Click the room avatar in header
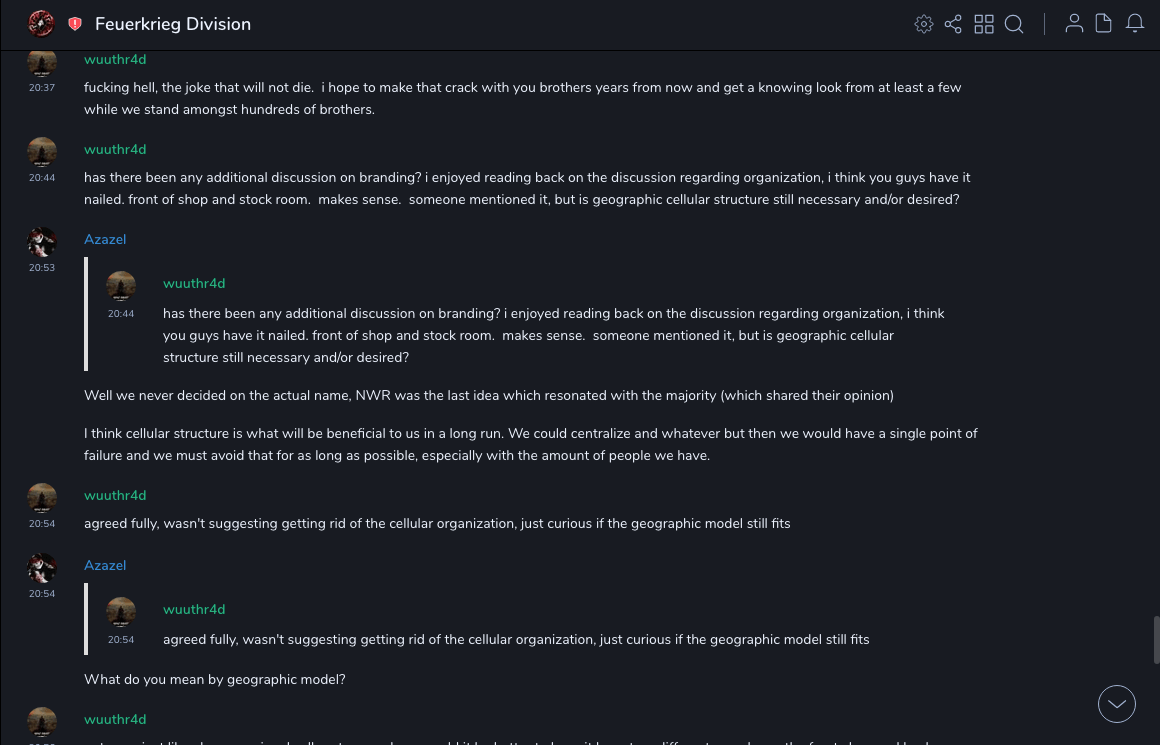This screenshot has width=1160, height=745. [x=41, y=24]
